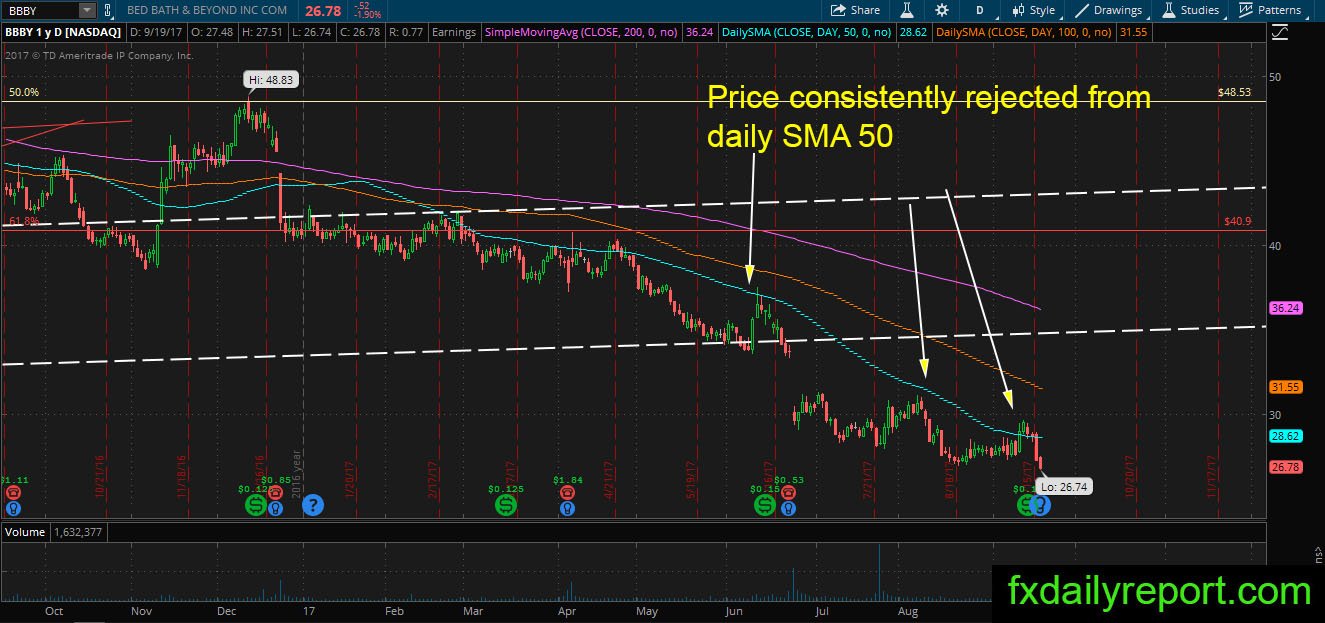The image size is (1325, 623).
Task: Click the 26.78 last price axis bubble
Action: coord(1285,467)
